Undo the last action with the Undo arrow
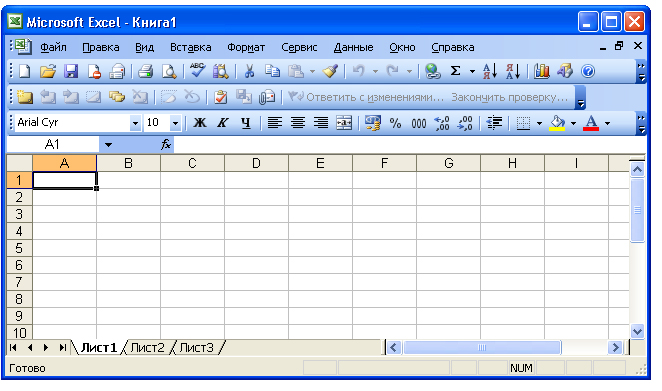This screenshot has width=662, height=391. click(358, 71)
